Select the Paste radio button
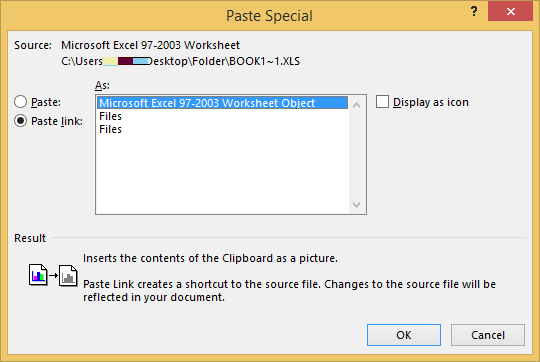The image size is (540, 362). (x=20, y=102)
